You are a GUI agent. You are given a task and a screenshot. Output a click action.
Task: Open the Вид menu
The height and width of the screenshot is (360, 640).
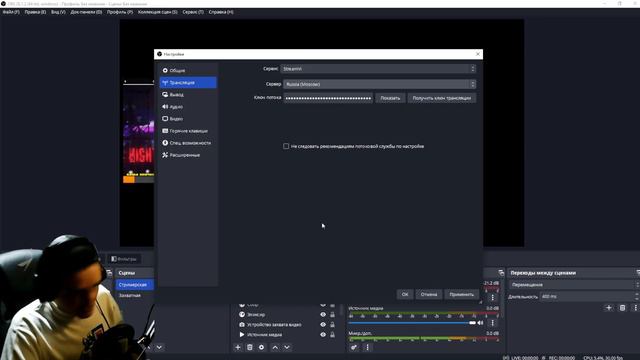58,12
